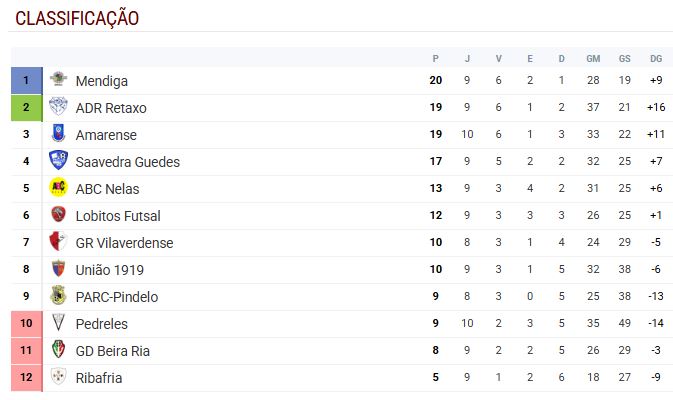
Task: Click the Mendiga team crest icon
Action: pyautogui.click(x=58, y=80)
